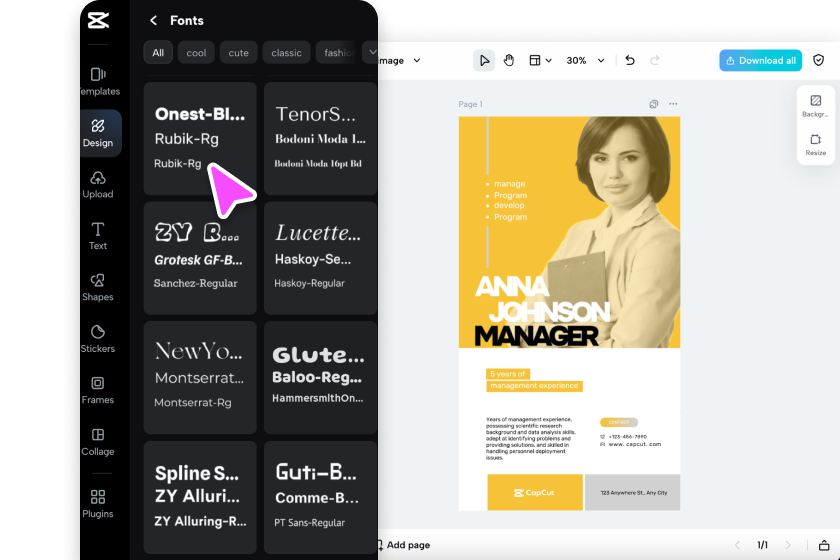Choose the Guti-B / Comme / PT Sans font set
This screenshot has width=840, height=560.
pyautogui.click(x=320, y=497)
